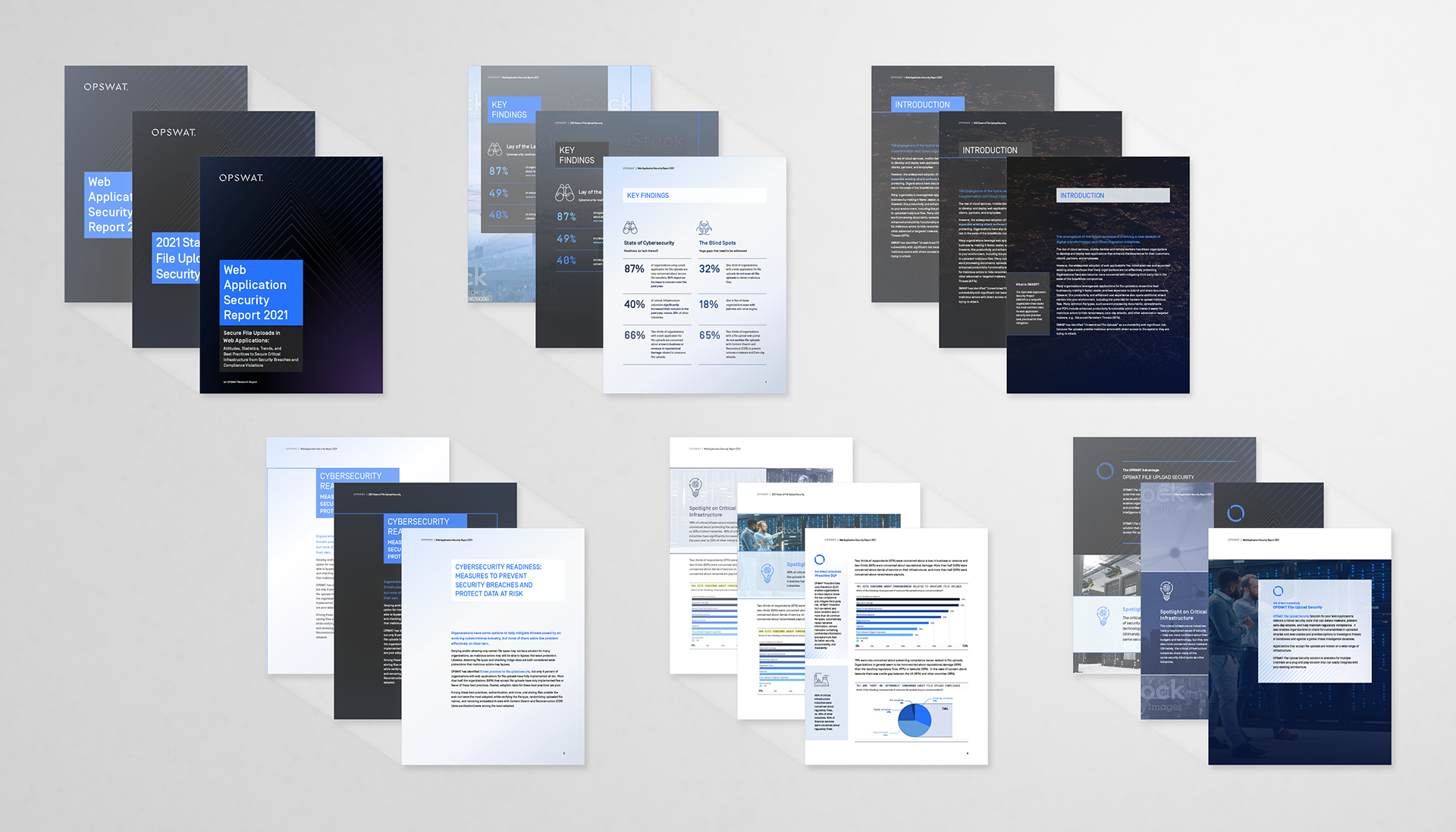1456x832 pixels.
Task: Select The Blind Spots column heading
Action: click(x=718, y=243)
